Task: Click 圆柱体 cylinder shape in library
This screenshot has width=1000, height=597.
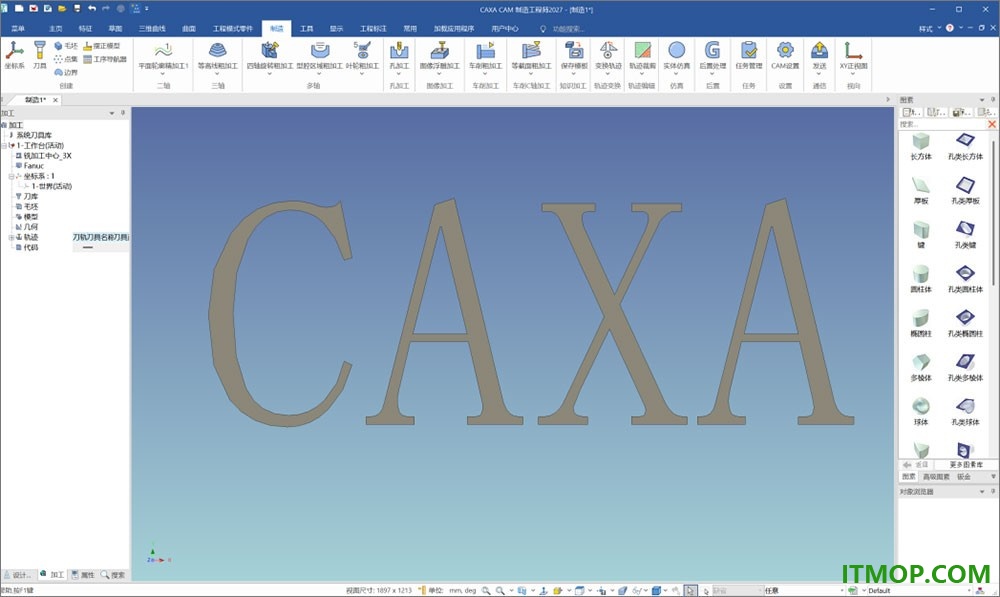Action: [921, 279]
